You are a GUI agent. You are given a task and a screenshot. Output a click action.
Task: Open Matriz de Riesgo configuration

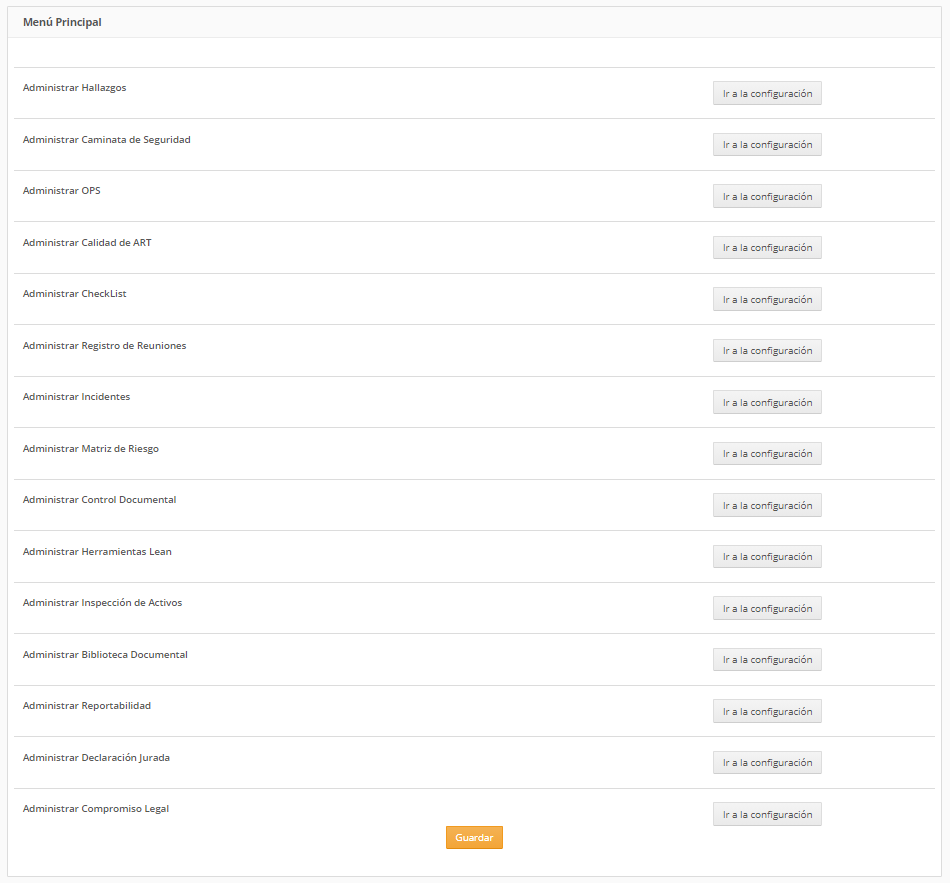pos(767,453)
